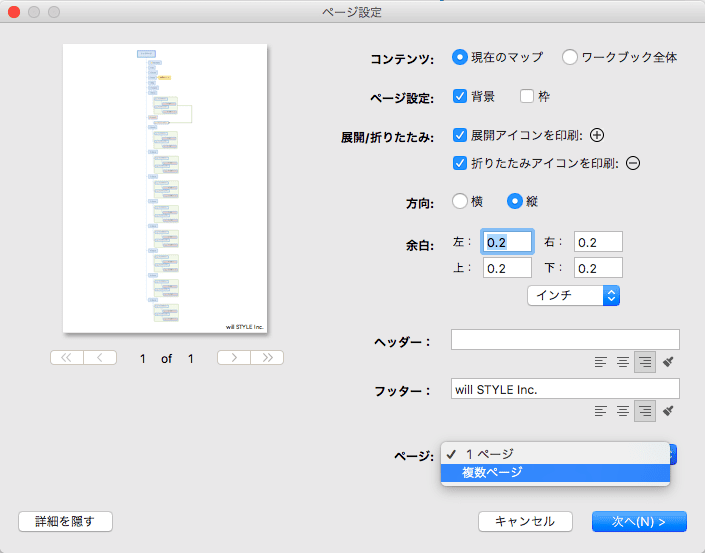Click the キャンセル button
The image size is (705, 553).
(x=525, y=522)
